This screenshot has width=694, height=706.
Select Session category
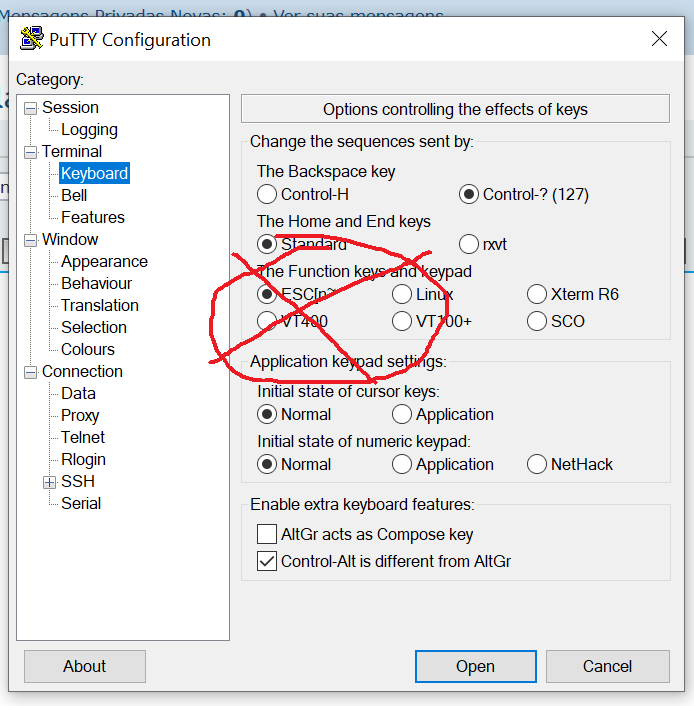click(x=70, y=108)
